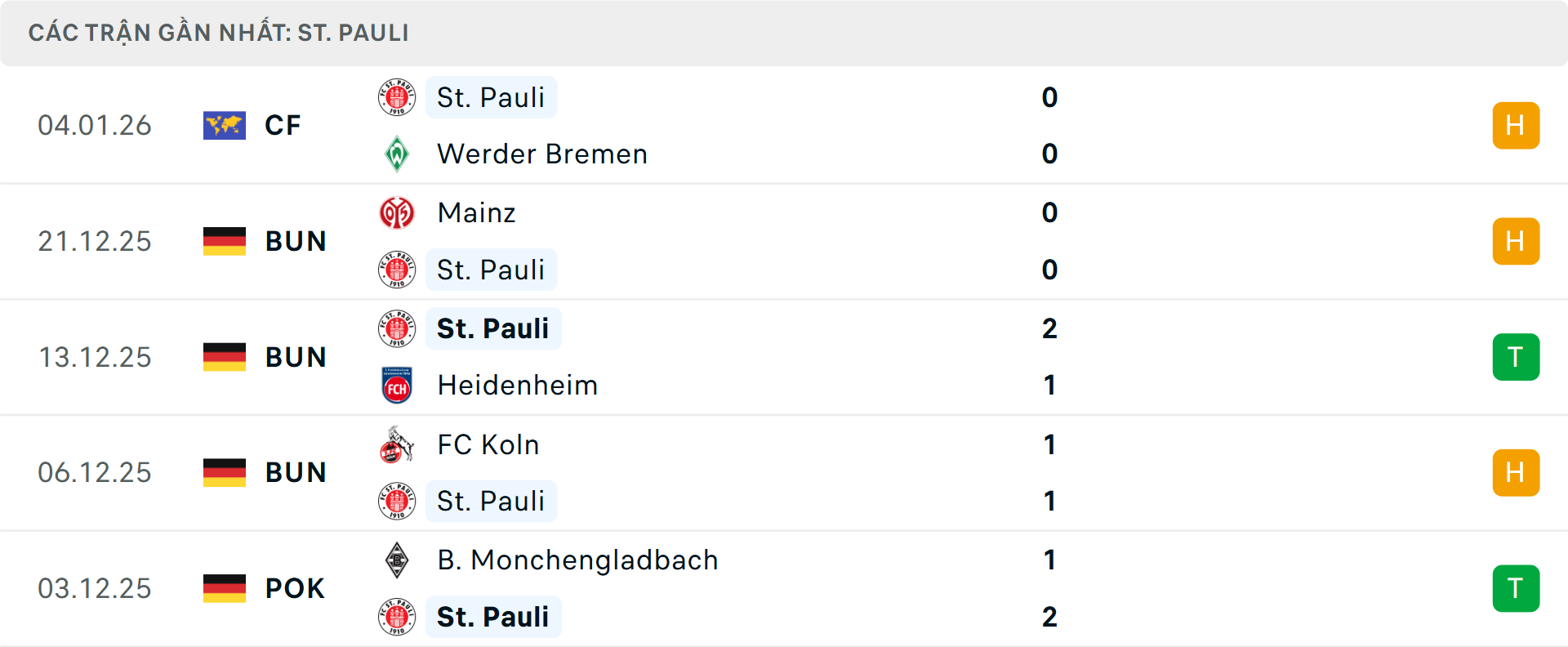Select the B. Monchengladbach club badge
The height and width of the screenshot is (647, 1568).
[398, 560]
